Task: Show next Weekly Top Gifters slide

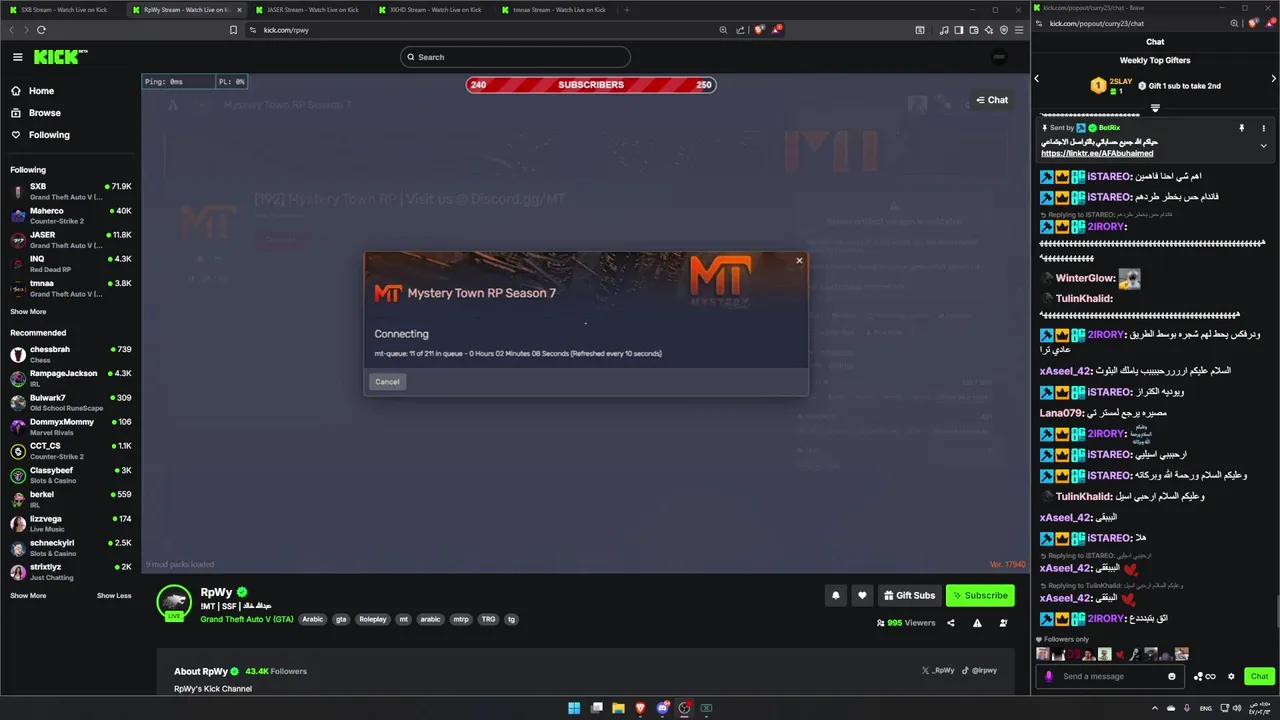Action: (x=1273, y=78)
